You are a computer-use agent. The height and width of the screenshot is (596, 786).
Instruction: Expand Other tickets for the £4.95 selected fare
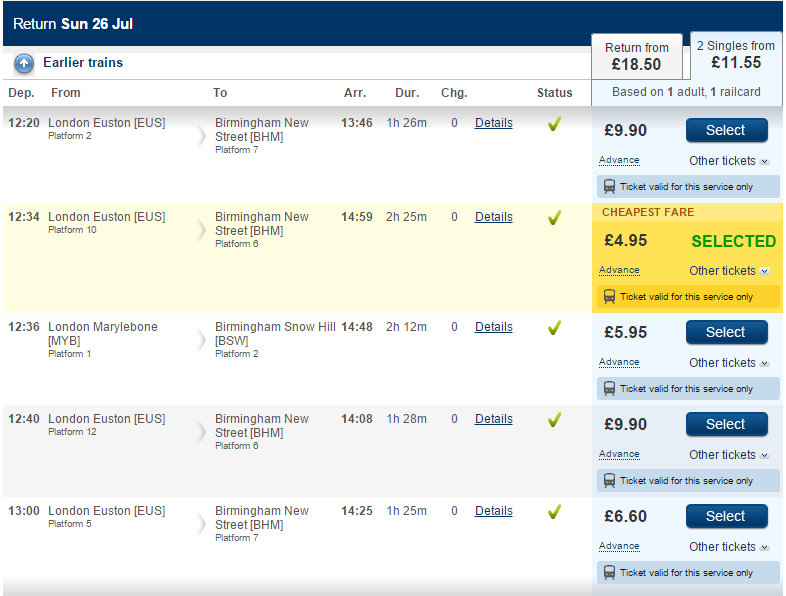click(729, 271)
